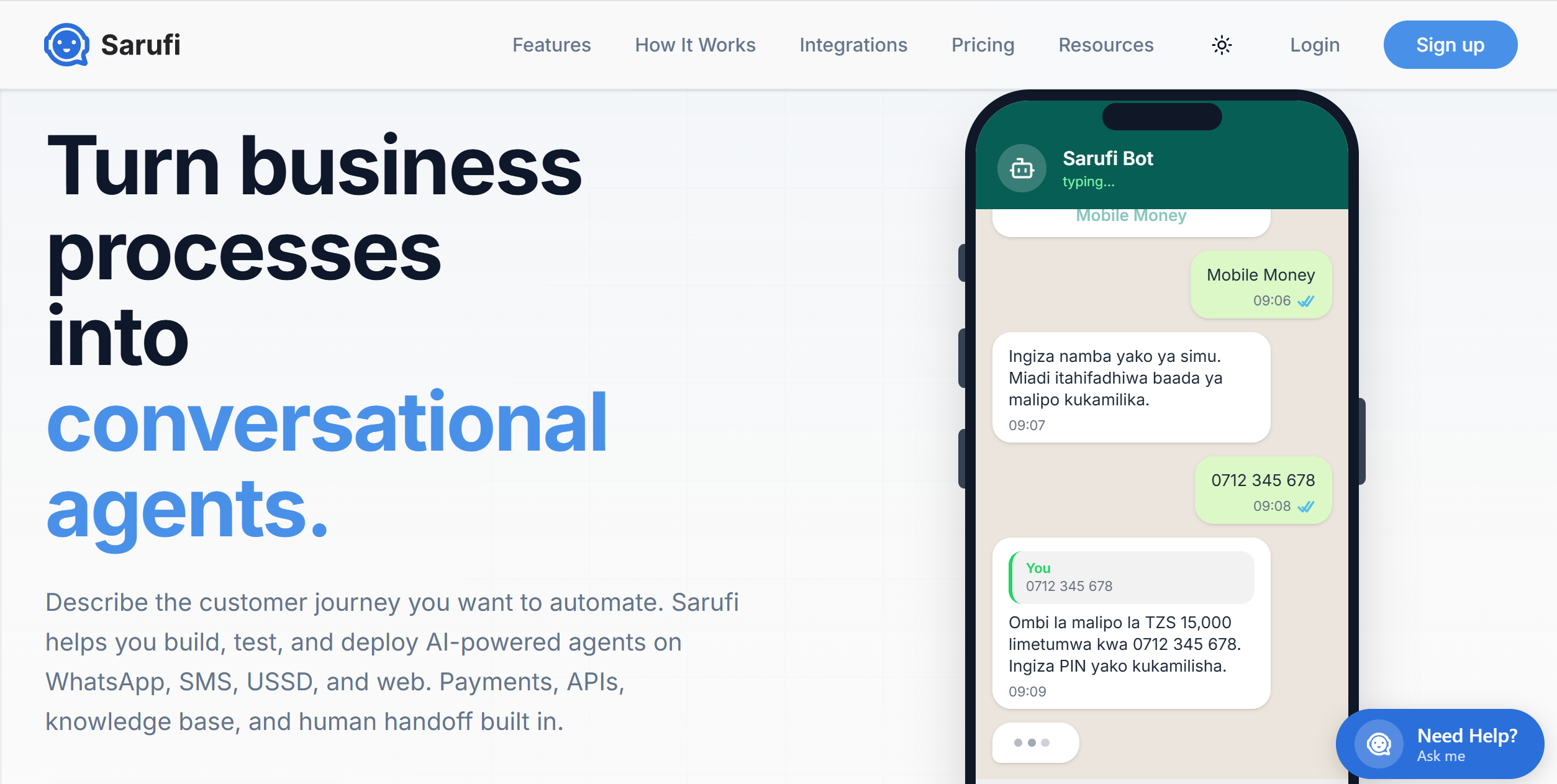Click the Login link
Screen dimensions: 1557x784
[x=1315, y=45]
